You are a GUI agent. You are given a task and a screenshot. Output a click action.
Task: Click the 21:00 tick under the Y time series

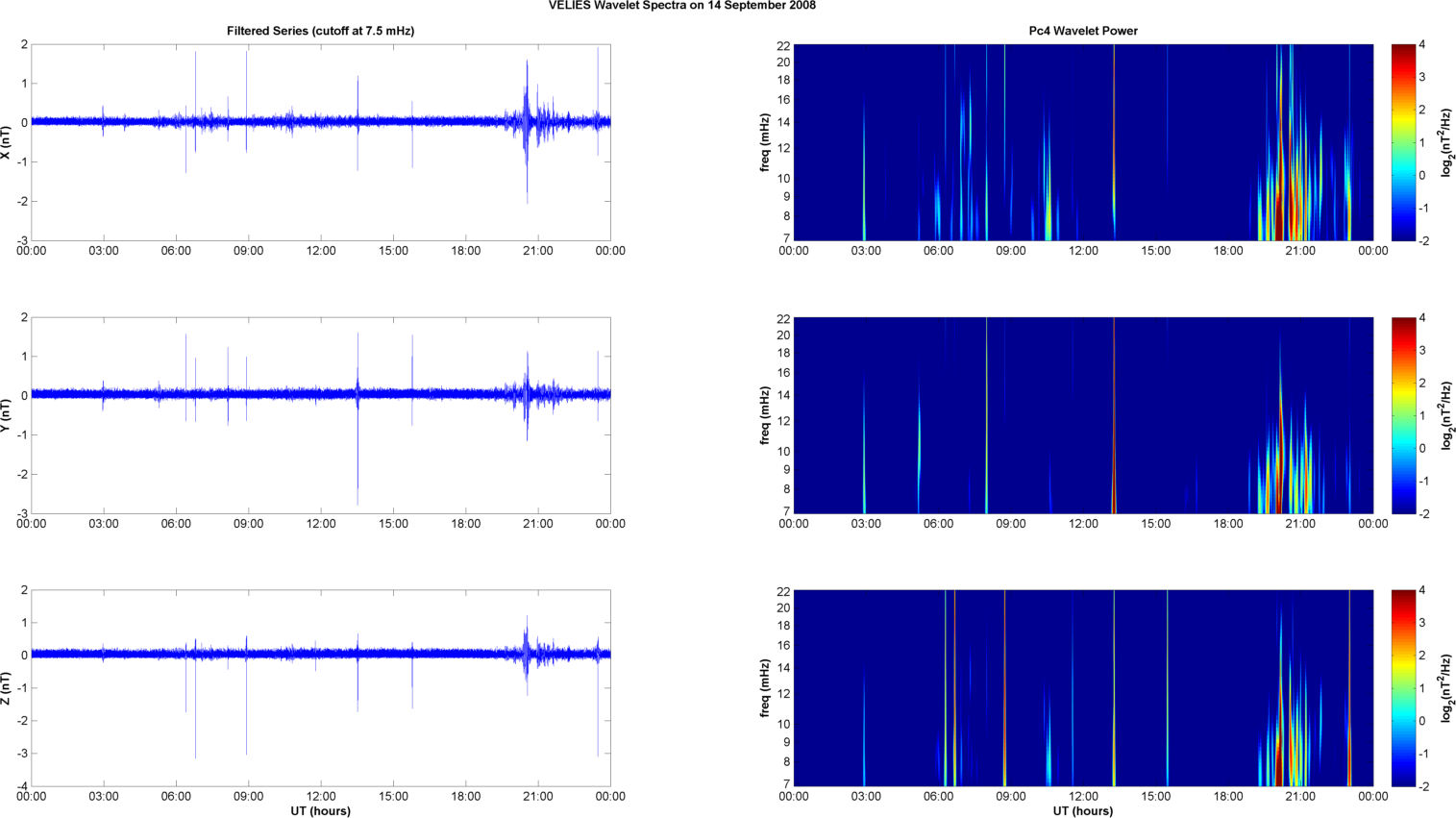(538, 524)
